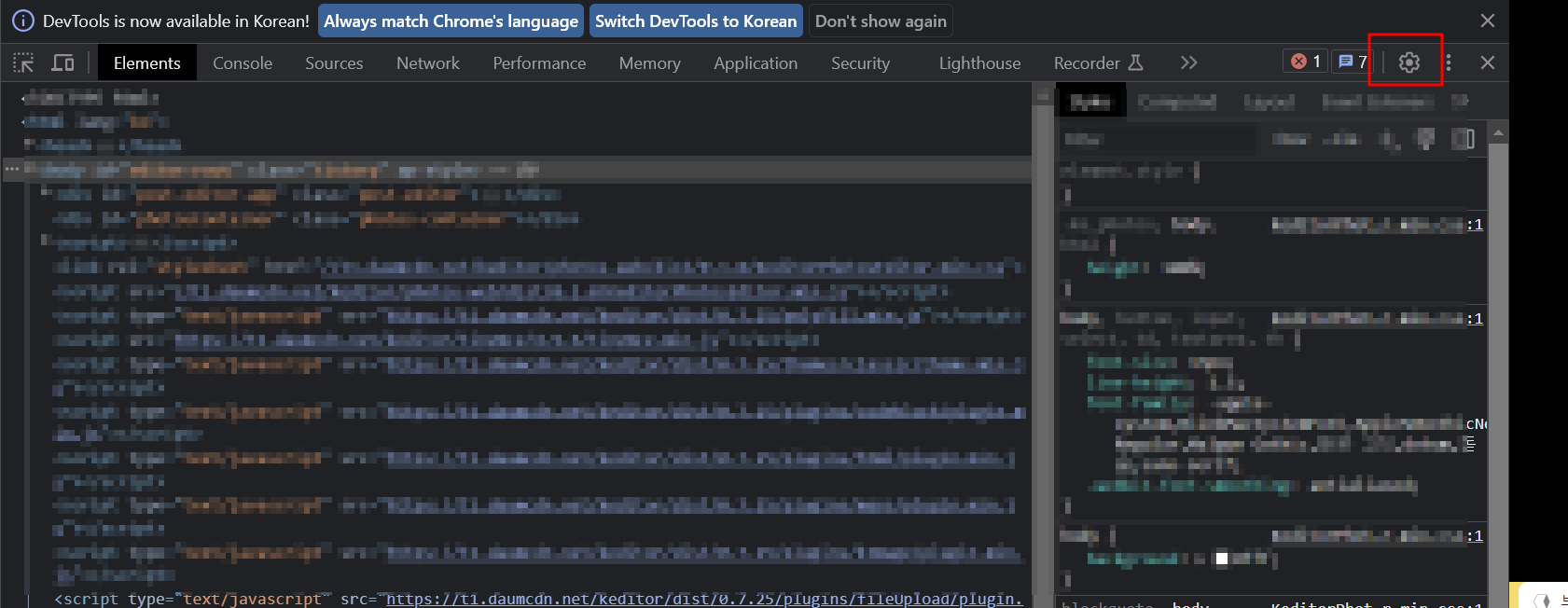1568x608 pixels.
Task: Select the inspect element picker icon
Action: 23,62
